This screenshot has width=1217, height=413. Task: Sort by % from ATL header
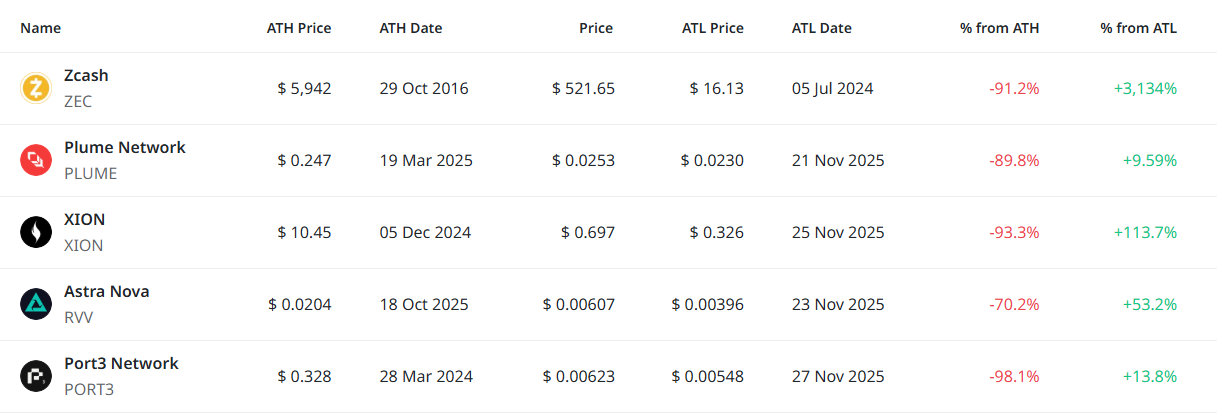[x=1138, y=28]
